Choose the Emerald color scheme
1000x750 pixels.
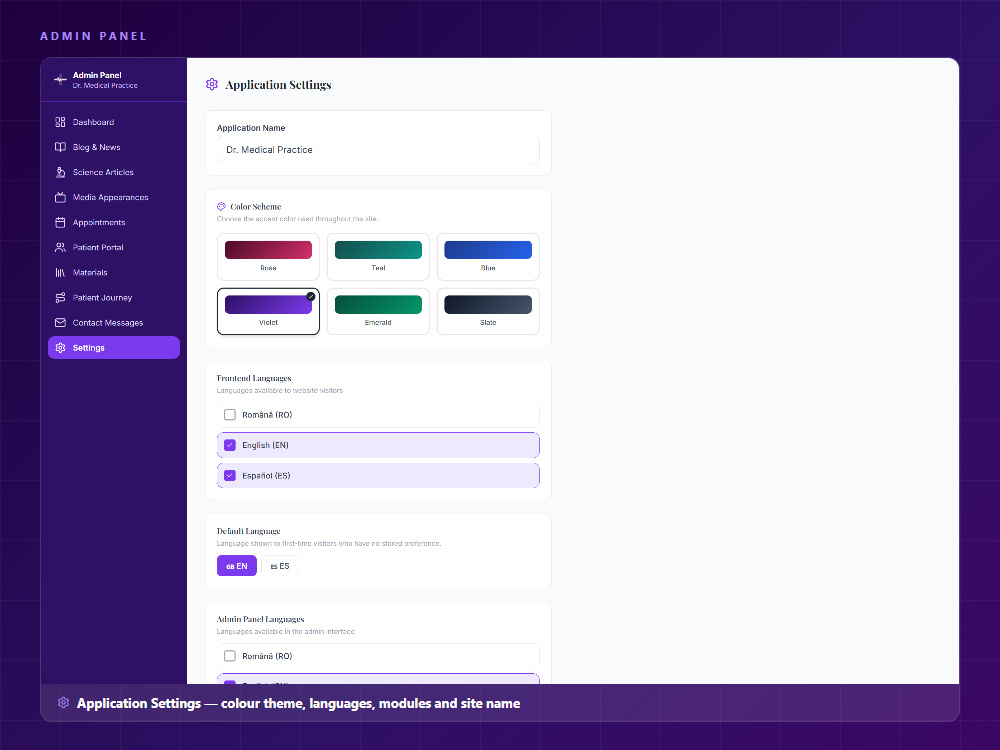[378, 311]
